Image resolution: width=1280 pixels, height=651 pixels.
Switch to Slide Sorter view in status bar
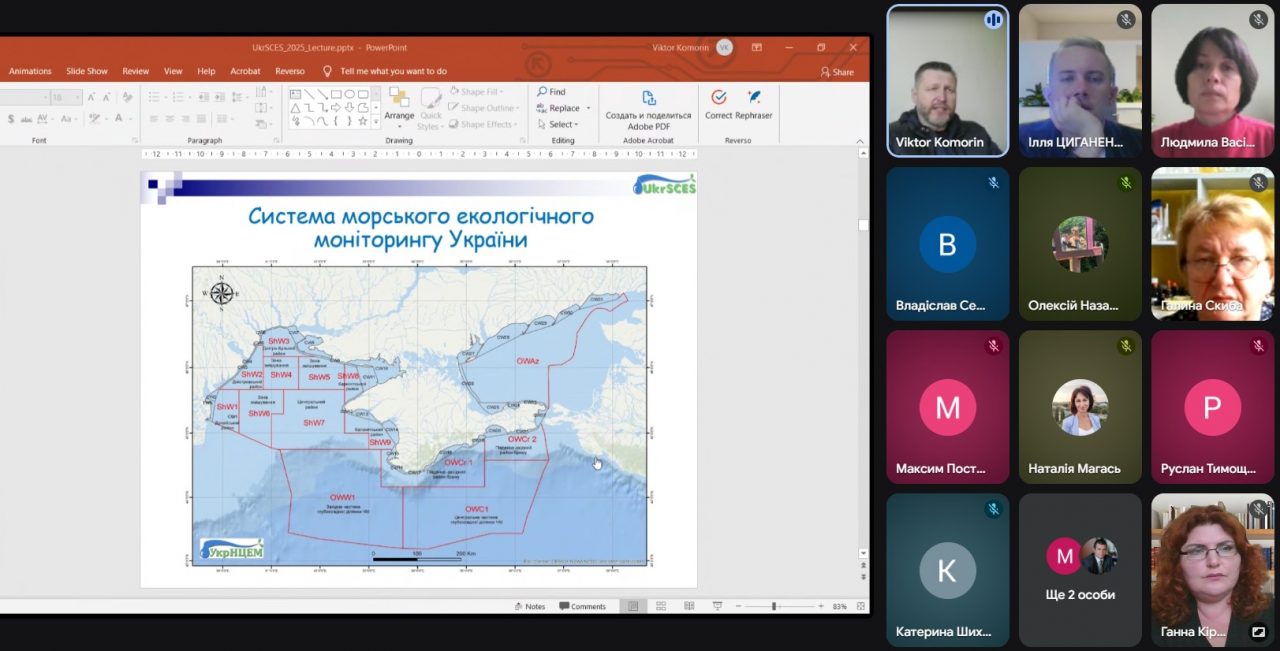[x=661, y=607]
